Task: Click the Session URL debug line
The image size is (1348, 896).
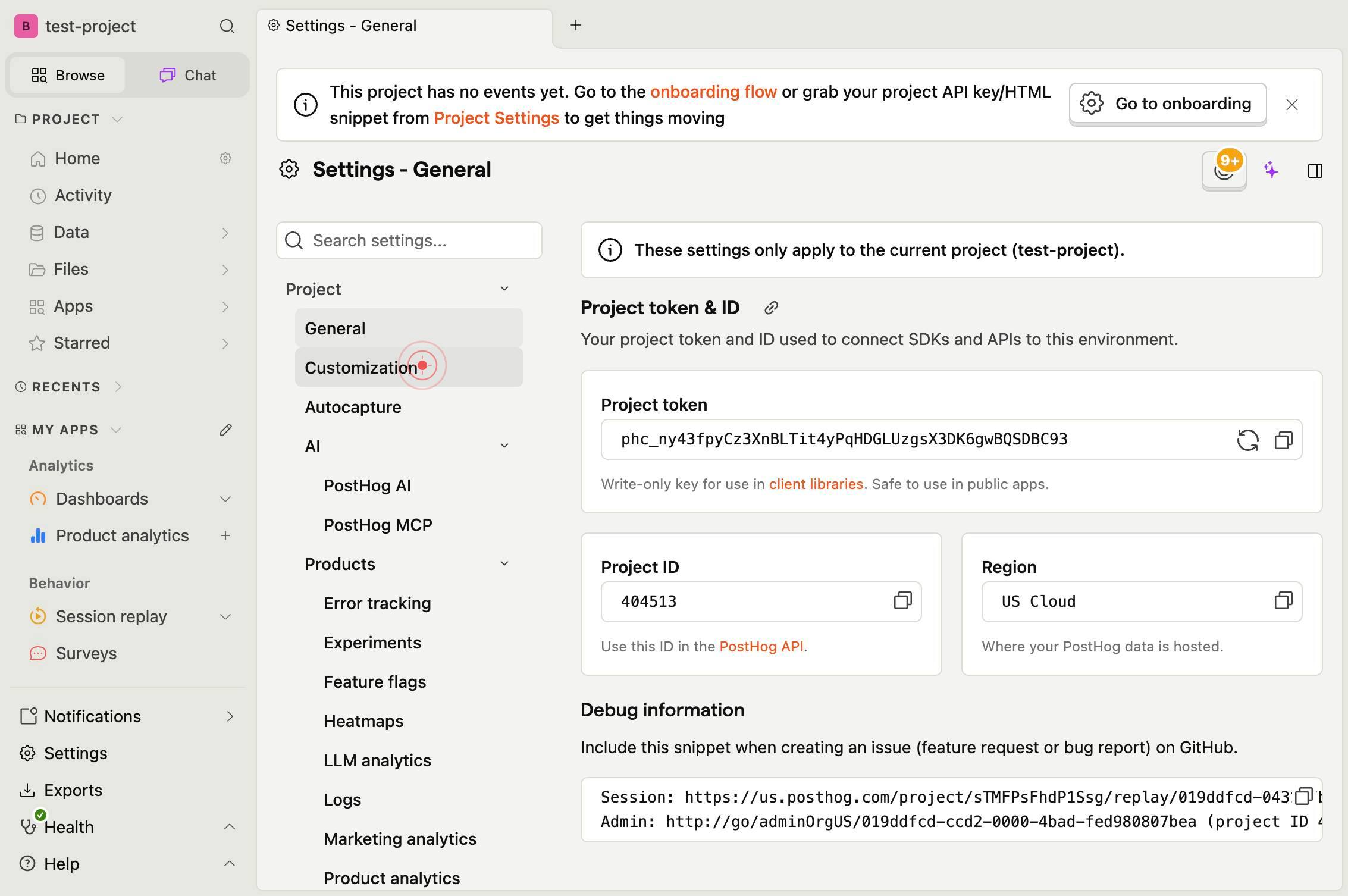Action: [945, 797]
